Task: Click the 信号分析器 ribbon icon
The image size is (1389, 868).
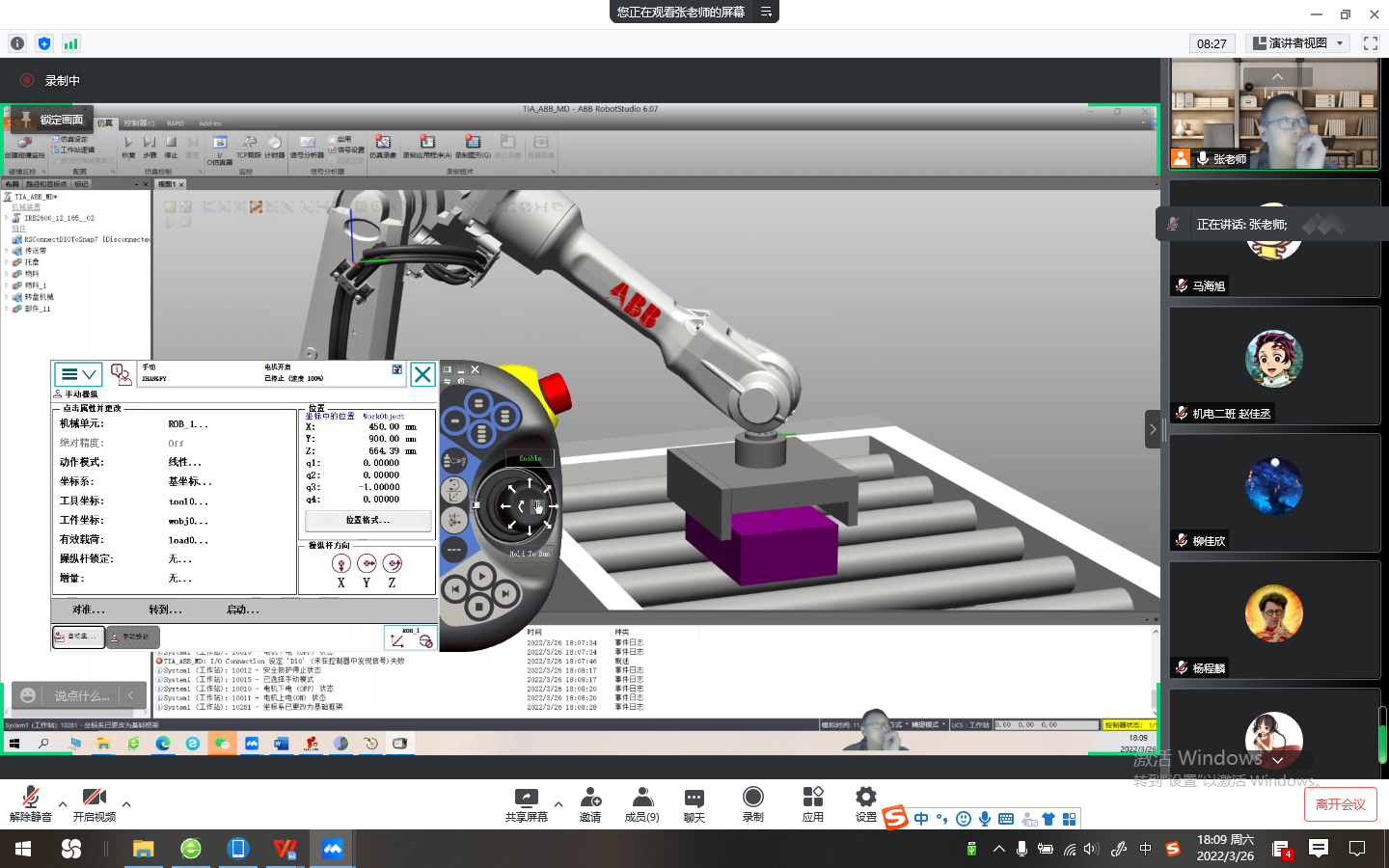Action: pyautogui.click(x=307, y=147)
